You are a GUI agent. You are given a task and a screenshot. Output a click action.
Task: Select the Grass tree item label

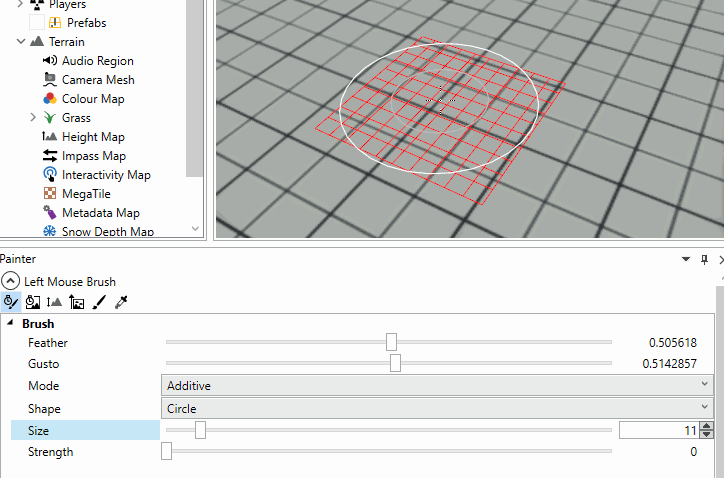pyautogui.click(x=76, y=118)
